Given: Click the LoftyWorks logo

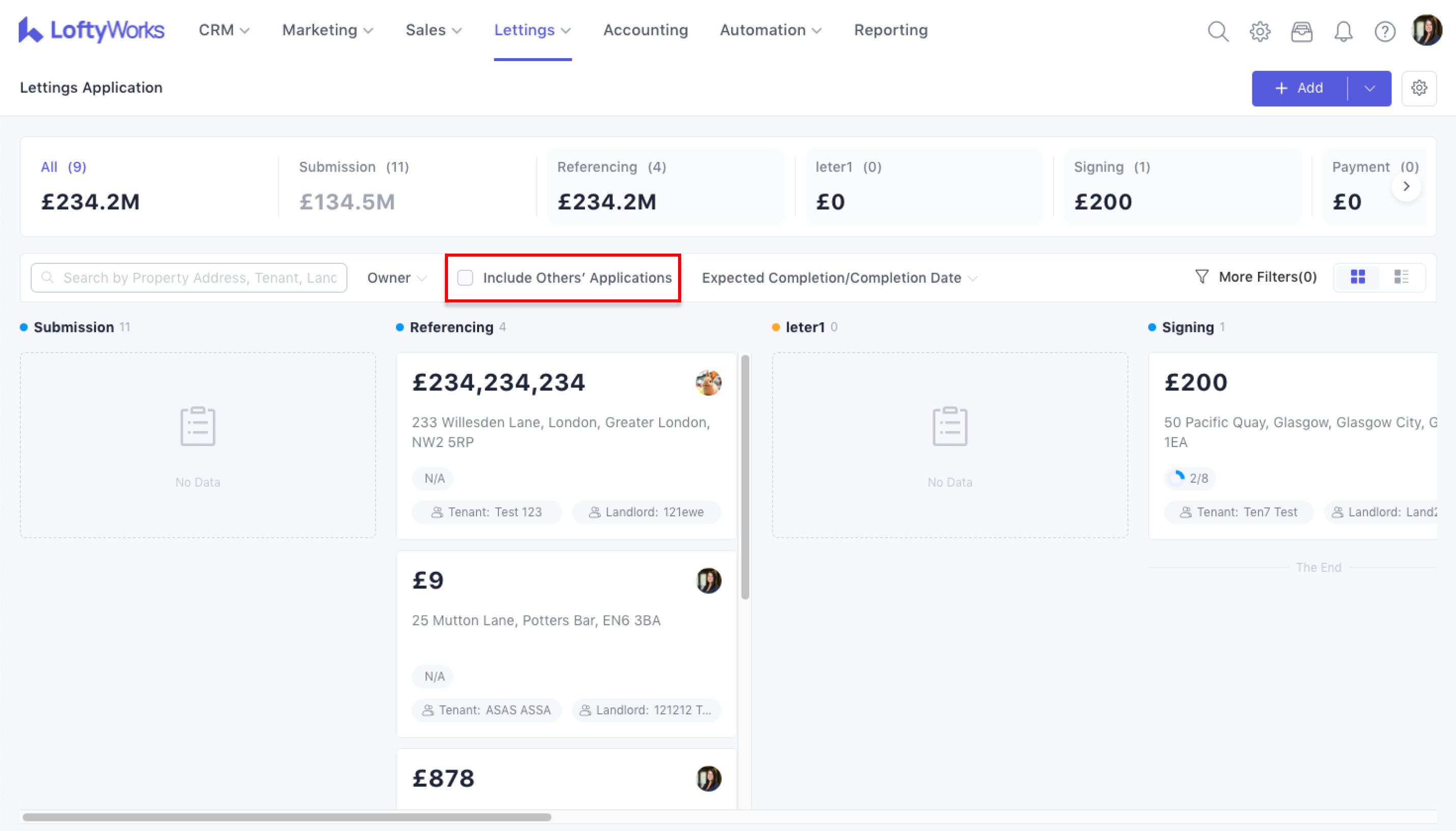Looking at the screenshot, I should pyautogui.click(x=91, y=30).
